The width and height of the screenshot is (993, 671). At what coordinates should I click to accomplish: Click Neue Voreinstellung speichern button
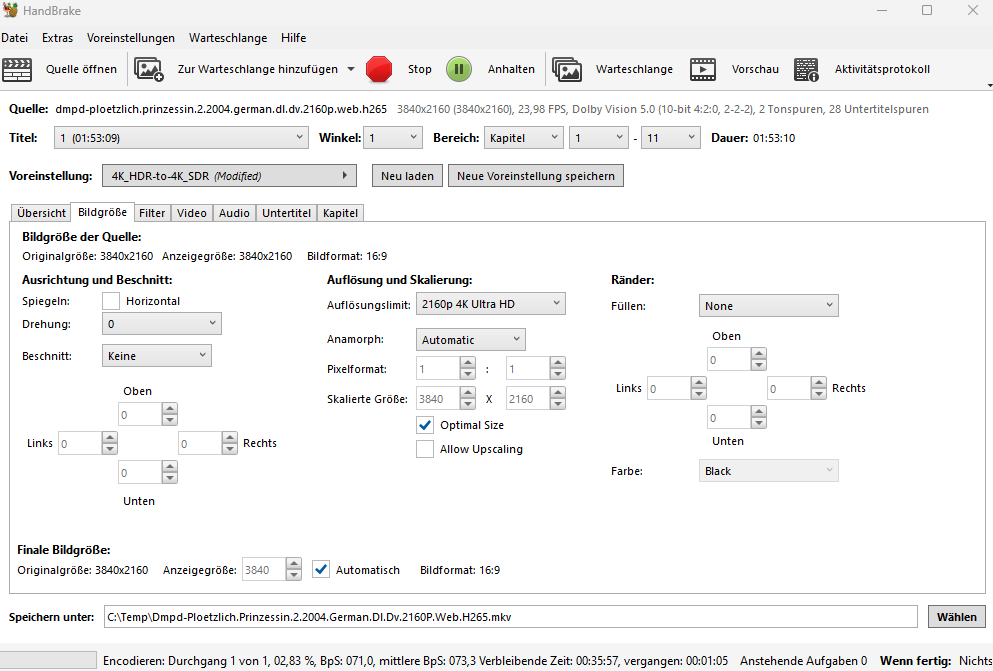pos(536,176)
